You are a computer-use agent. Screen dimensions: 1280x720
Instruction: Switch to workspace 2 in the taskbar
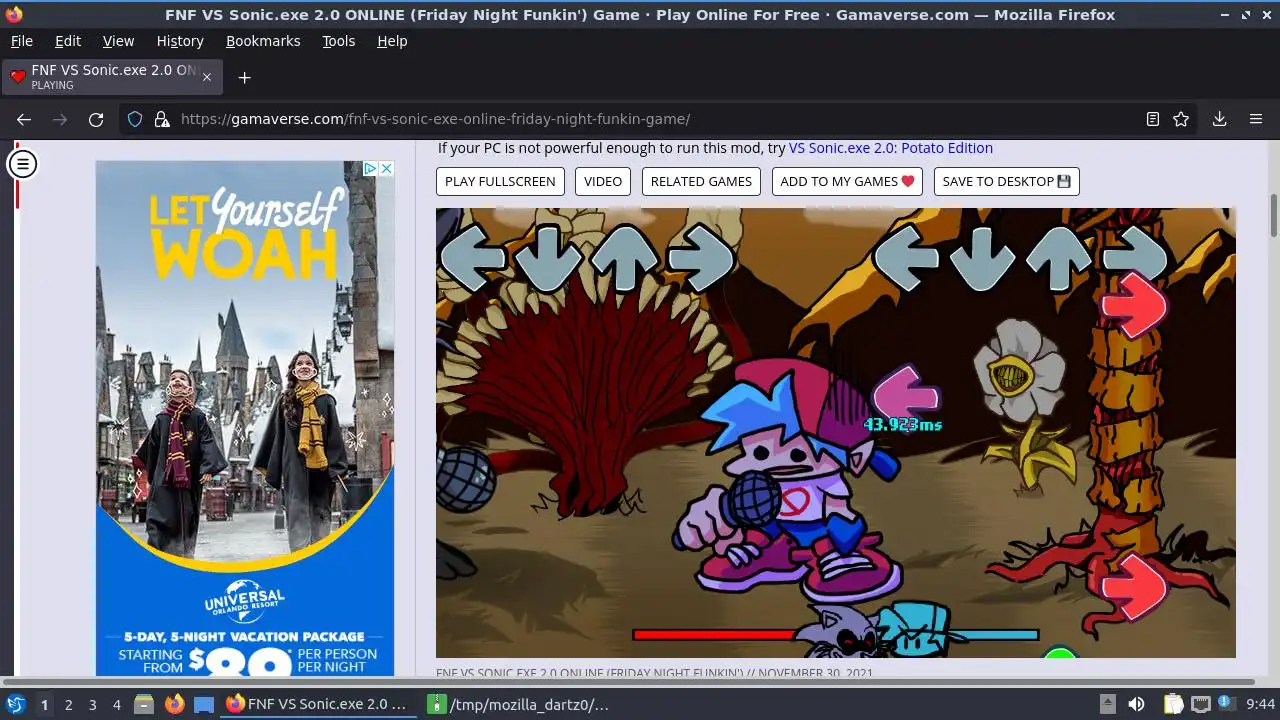[68, 704]
